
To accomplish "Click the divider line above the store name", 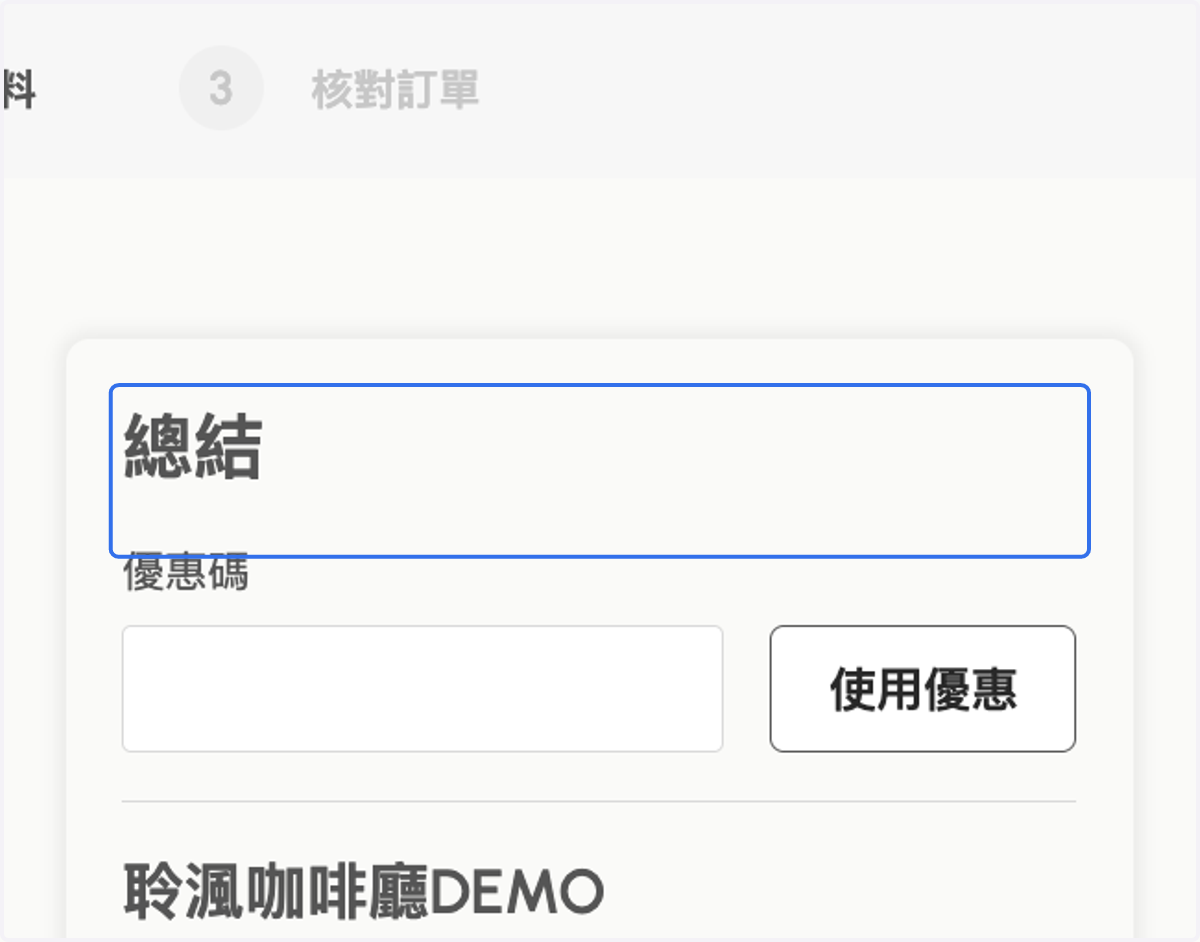I will coord(599,801).
